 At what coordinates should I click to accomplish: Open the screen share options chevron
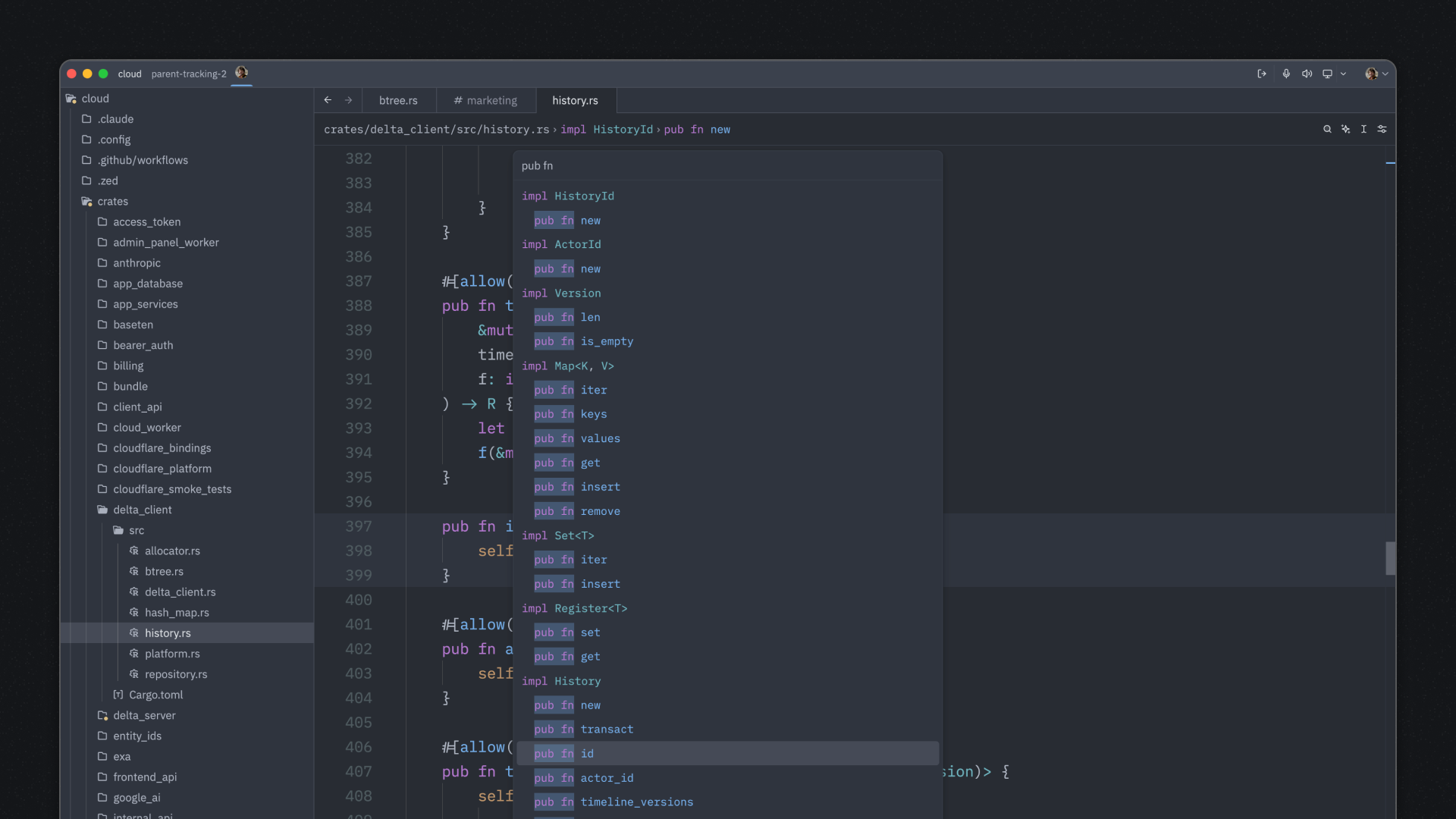point(1342,74)
